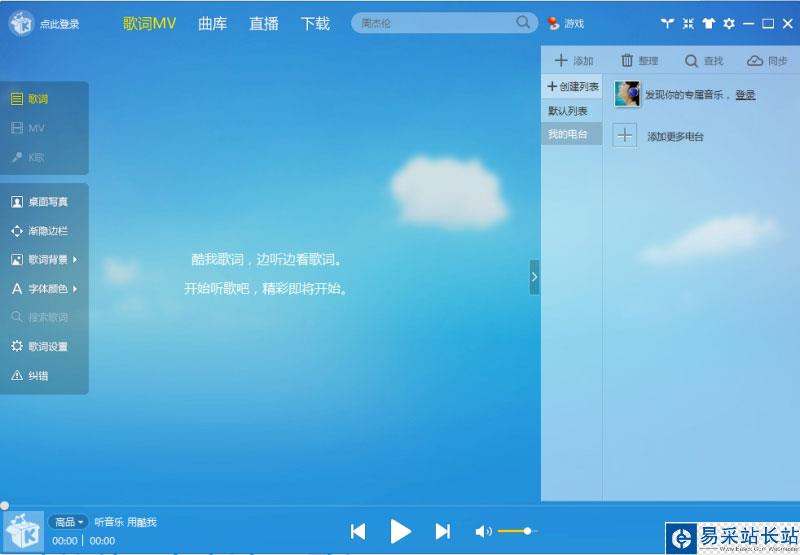Click the playback progress bar handle
Image resolution: width=800 pixels, height=555 pixels.
tap(5, 506)
